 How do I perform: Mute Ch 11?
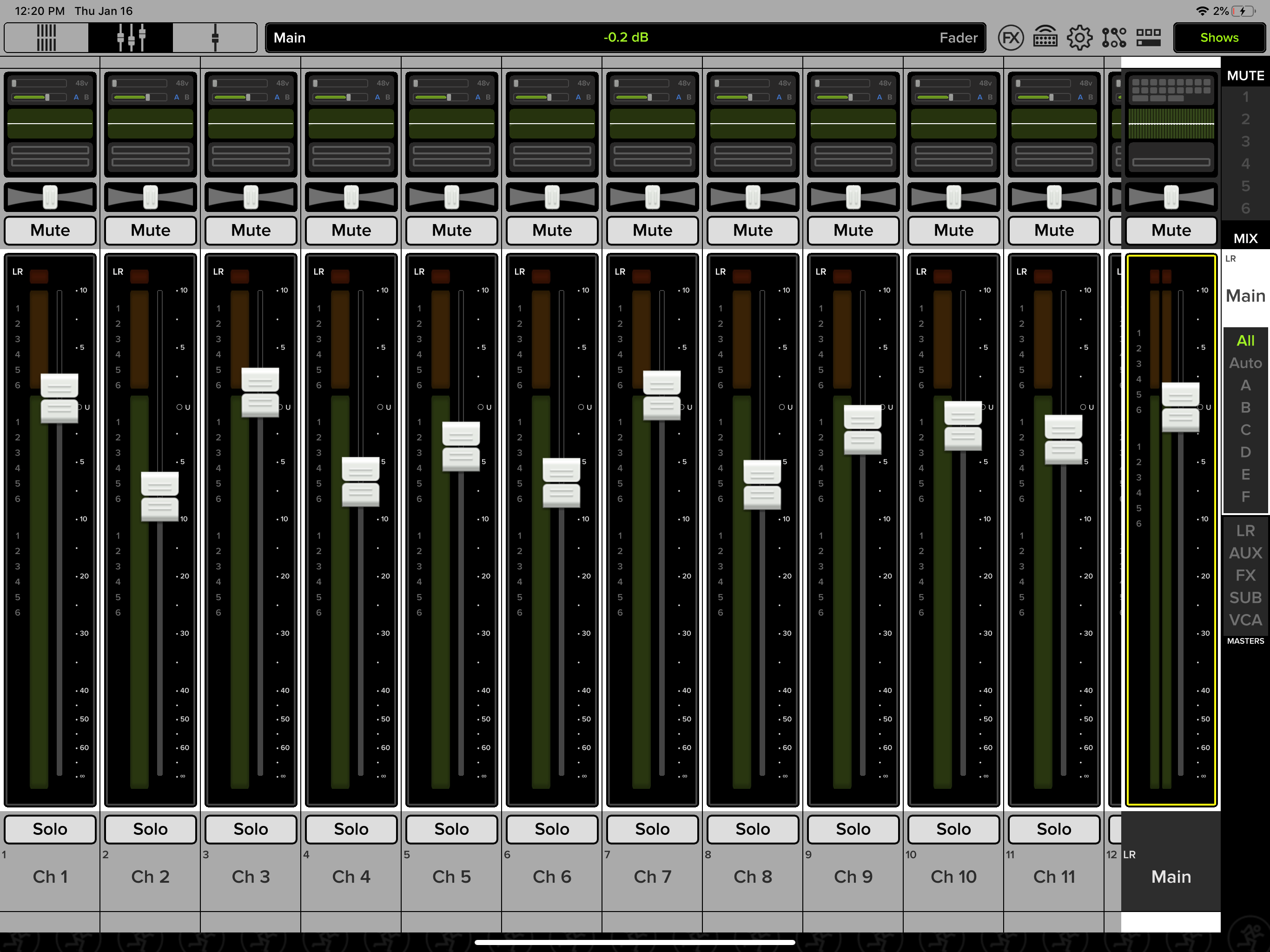pos(1054,230)
